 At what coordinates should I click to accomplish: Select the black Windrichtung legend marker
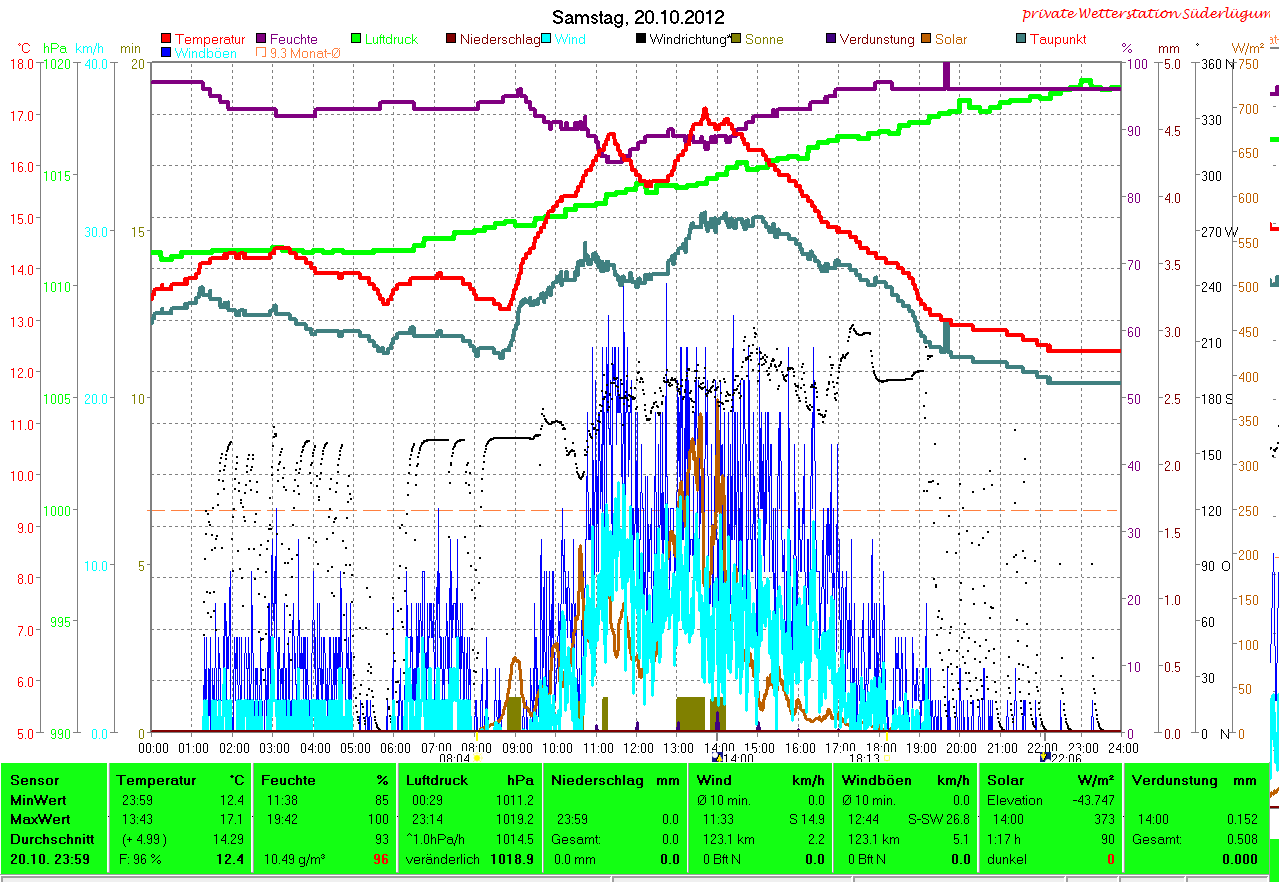(x=641, y=39)
